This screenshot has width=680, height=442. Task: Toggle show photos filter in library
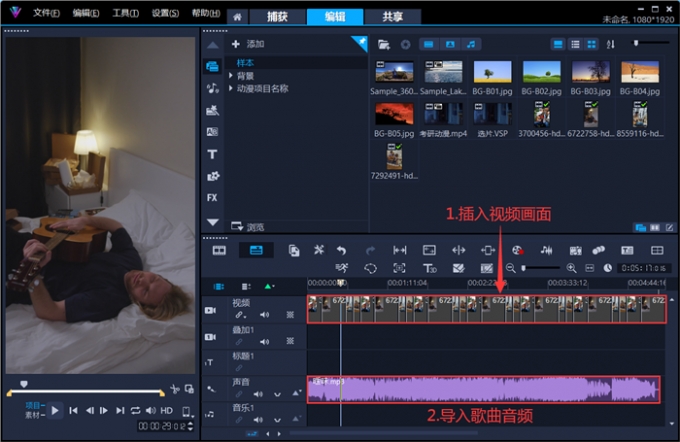450,44
